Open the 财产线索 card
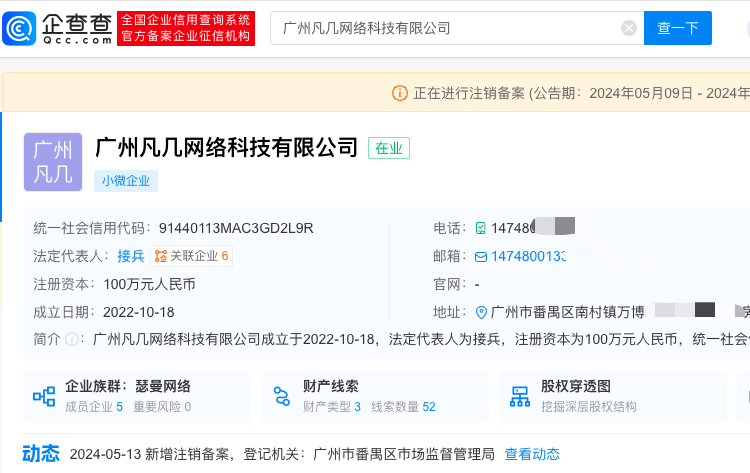 (x=375, y=396)
